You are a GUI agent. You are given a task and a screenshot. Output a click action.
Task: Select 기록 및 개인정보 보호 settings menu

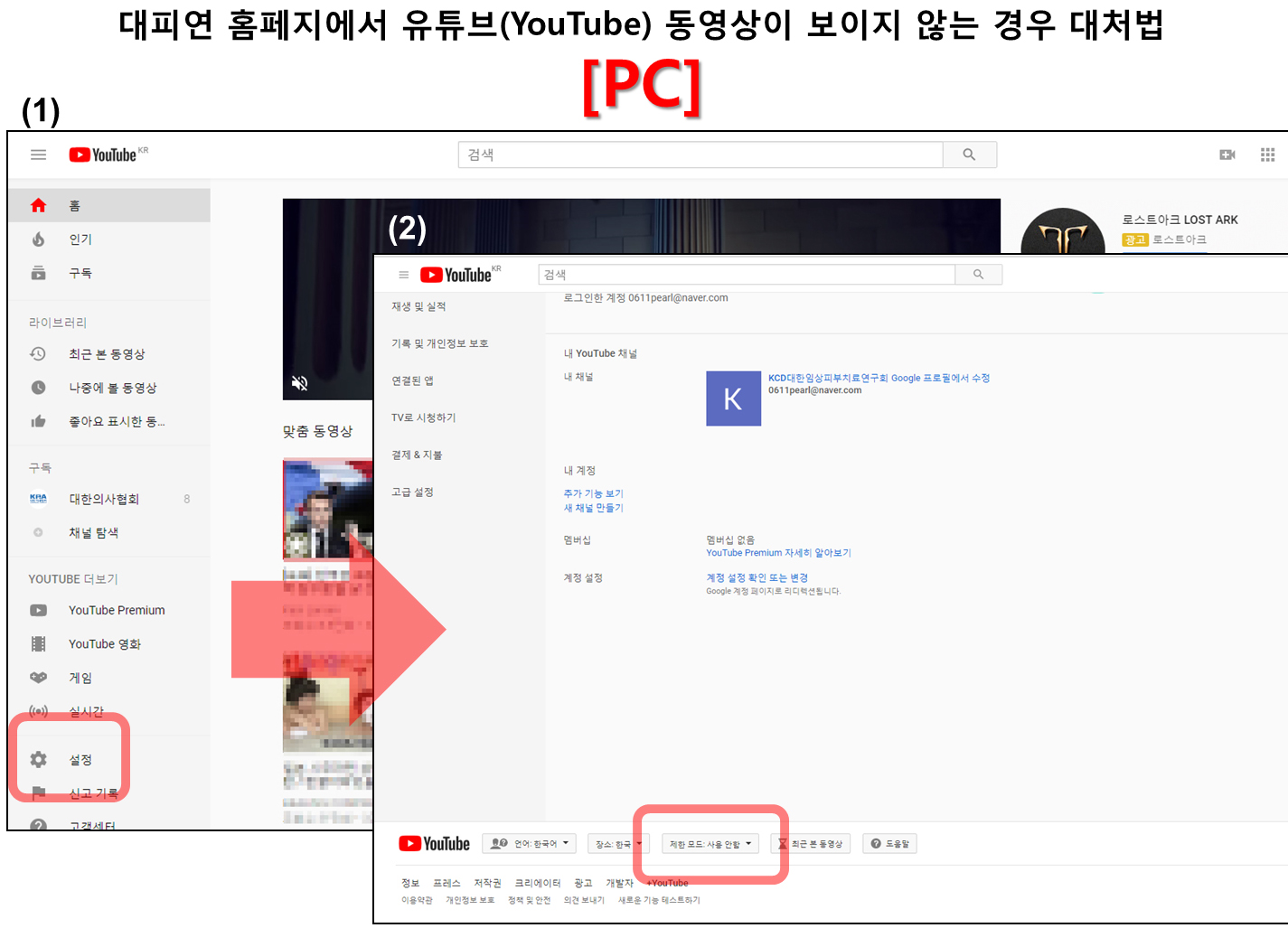(x=439, y=343)
